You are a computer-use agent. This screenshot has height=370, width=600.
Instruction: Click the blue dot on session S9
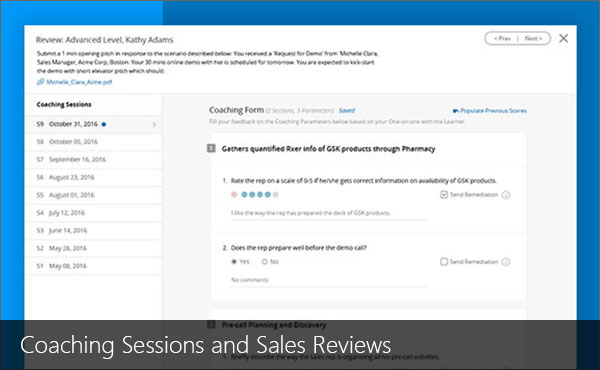coord(104,124)
